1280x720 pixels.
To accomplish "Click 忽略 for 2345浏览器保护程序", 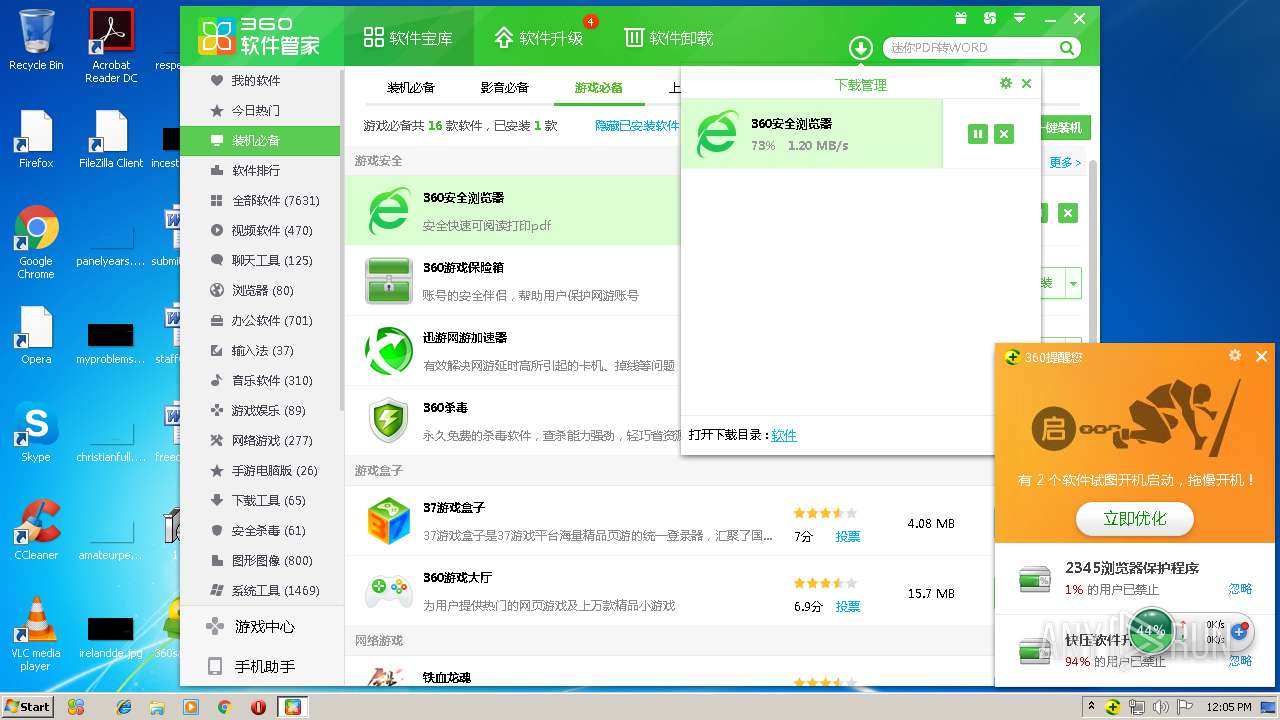I will click(1240, 589).
